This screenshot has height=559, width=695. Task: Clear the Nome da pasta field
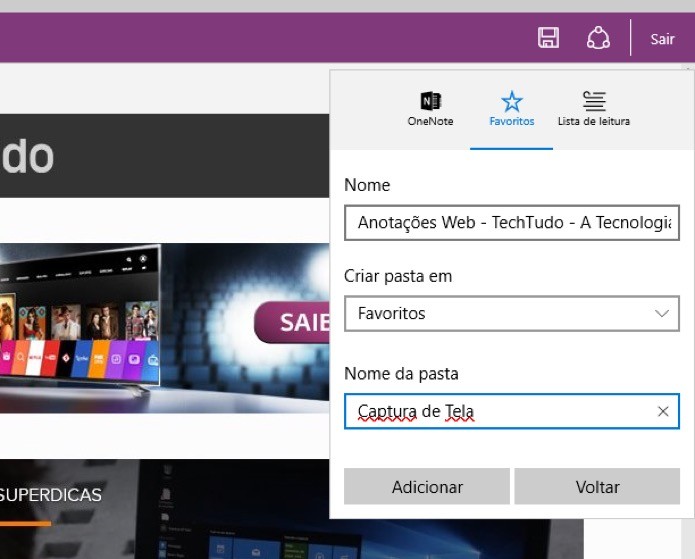(x=663, y=411)
